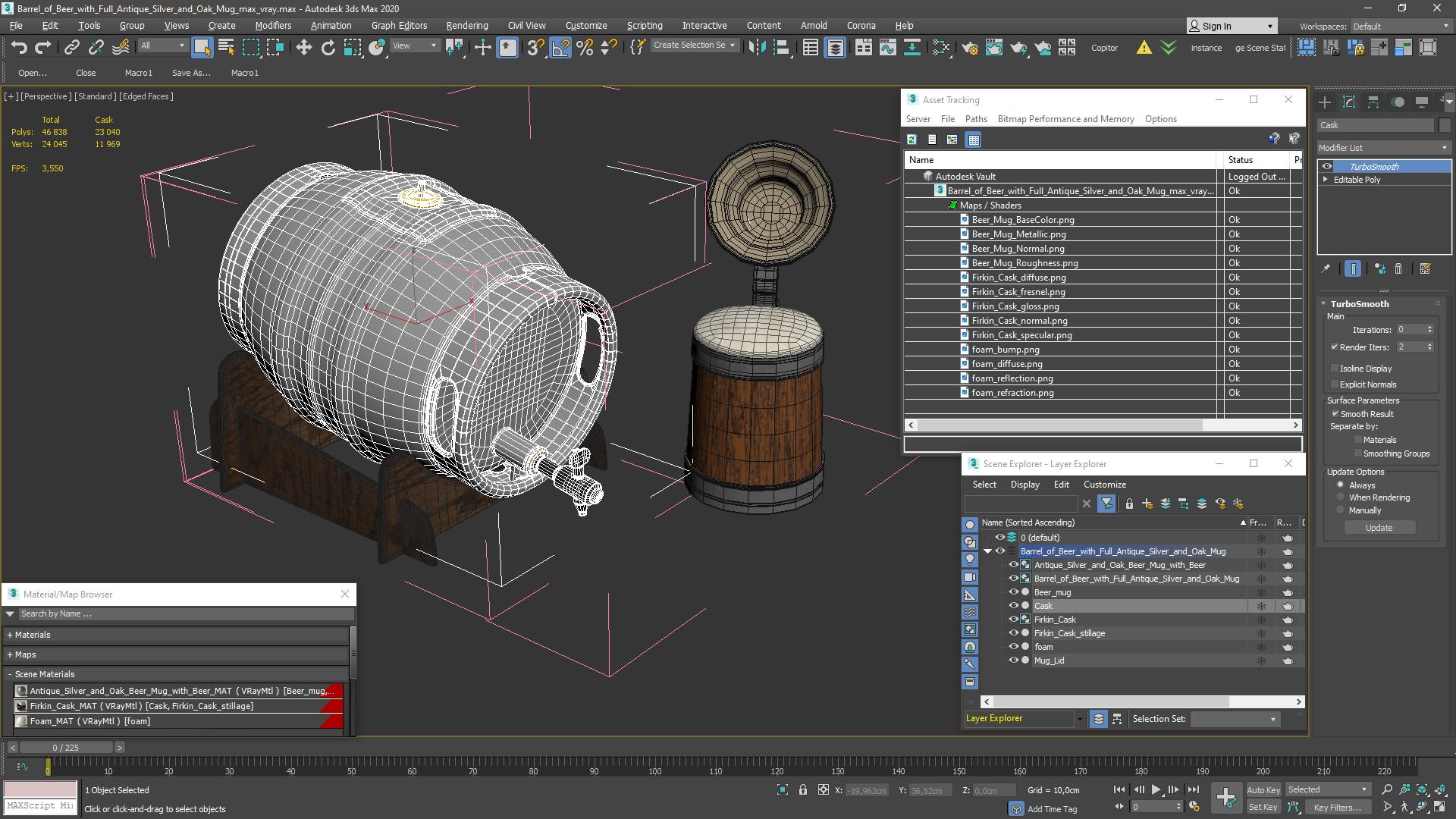Hide the foam layer object
Image resolution: width=1456 pixels, height=819 pixels.
[1013, 647]
